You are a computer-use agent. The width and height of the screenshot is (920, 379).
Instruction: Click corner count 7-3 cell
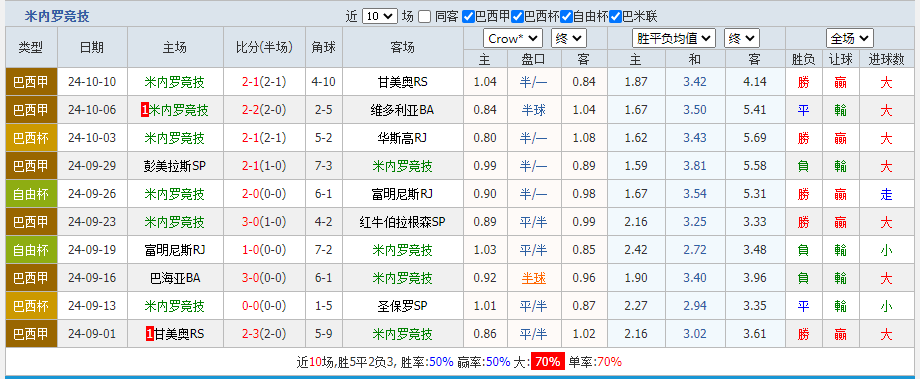[x=324, y=166]
